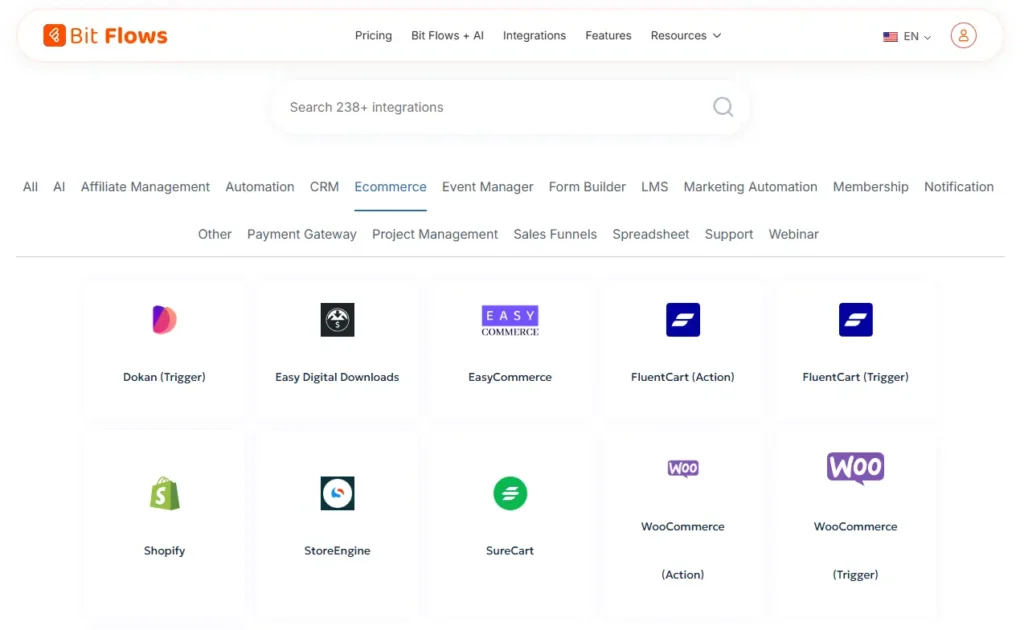
Task: Click the Bit Flows logo
Action: tap(105, 35)
